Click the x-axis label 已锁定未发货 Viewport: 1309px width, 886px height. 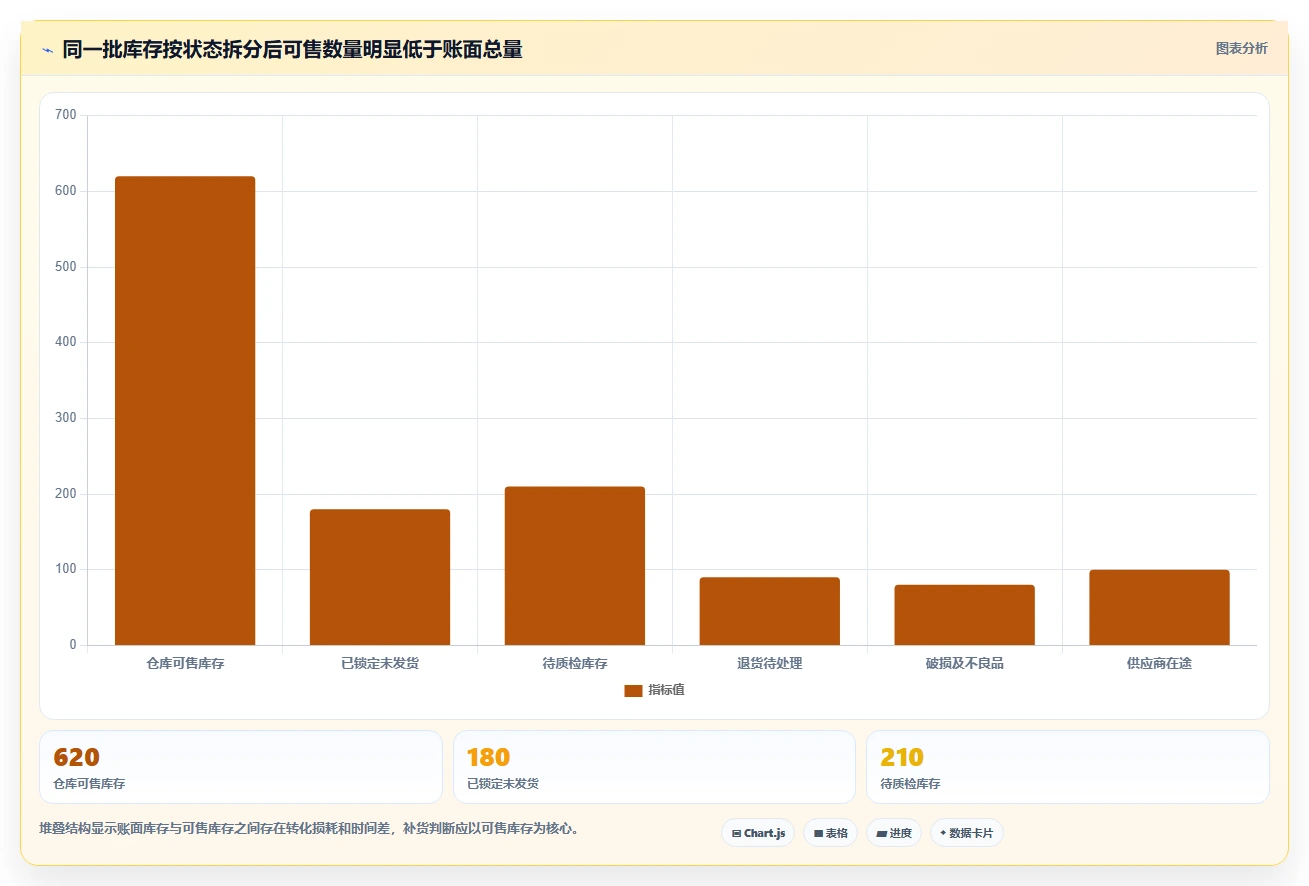[x=380, y=664]
